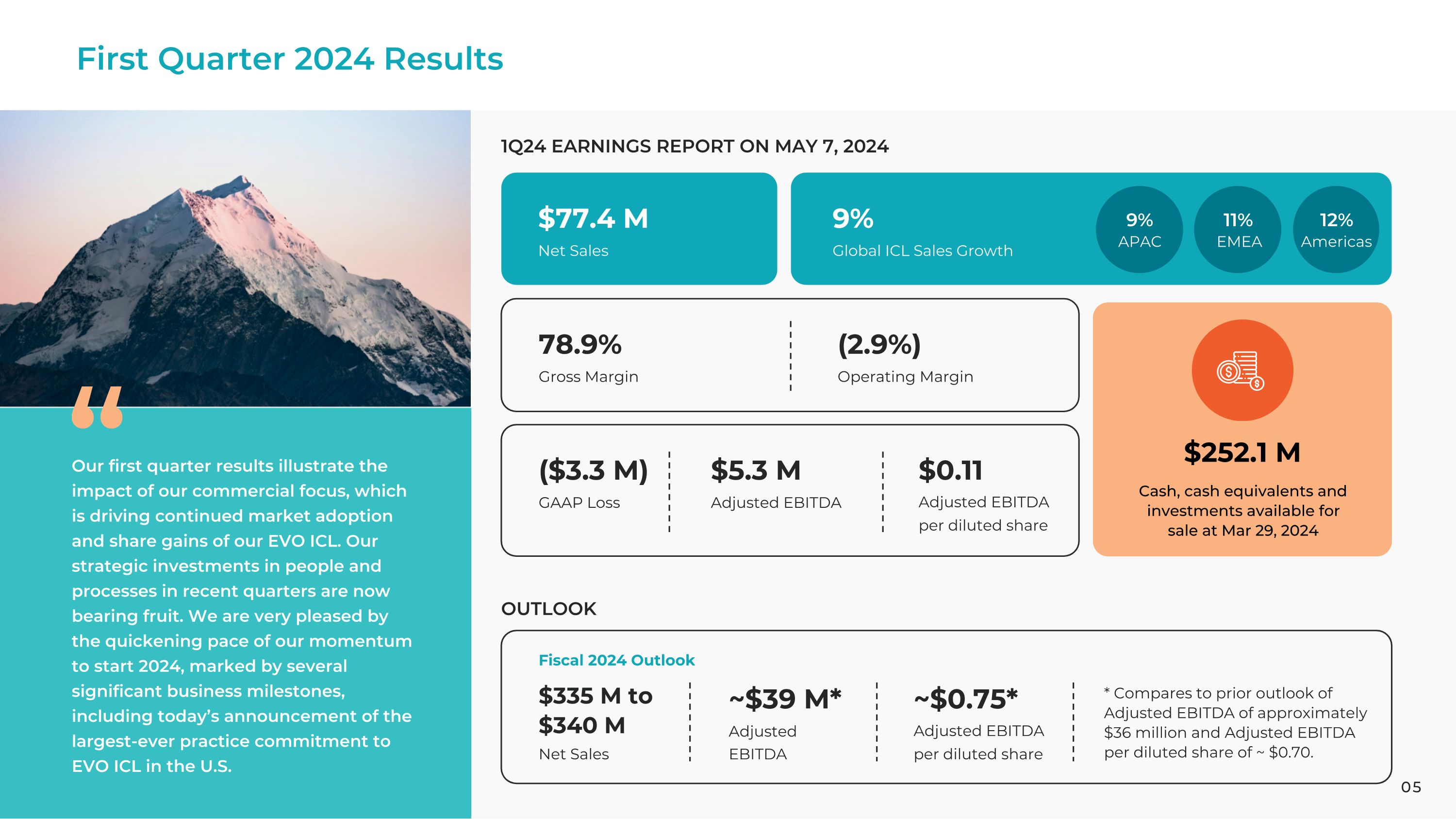The image size is (1456, 819).
Task: Click the ~$39 M* Adjusted EBITDA outlook
Action: click(x=785, y=699)
